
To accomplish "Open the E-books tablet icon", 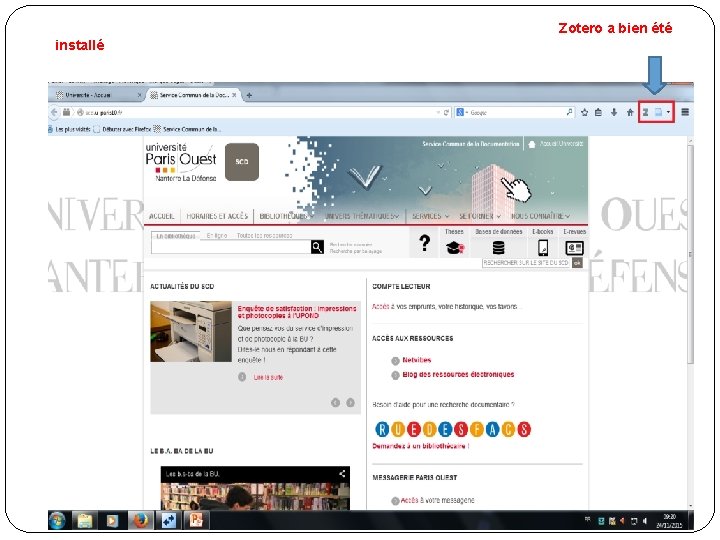I will coord(543,248).
